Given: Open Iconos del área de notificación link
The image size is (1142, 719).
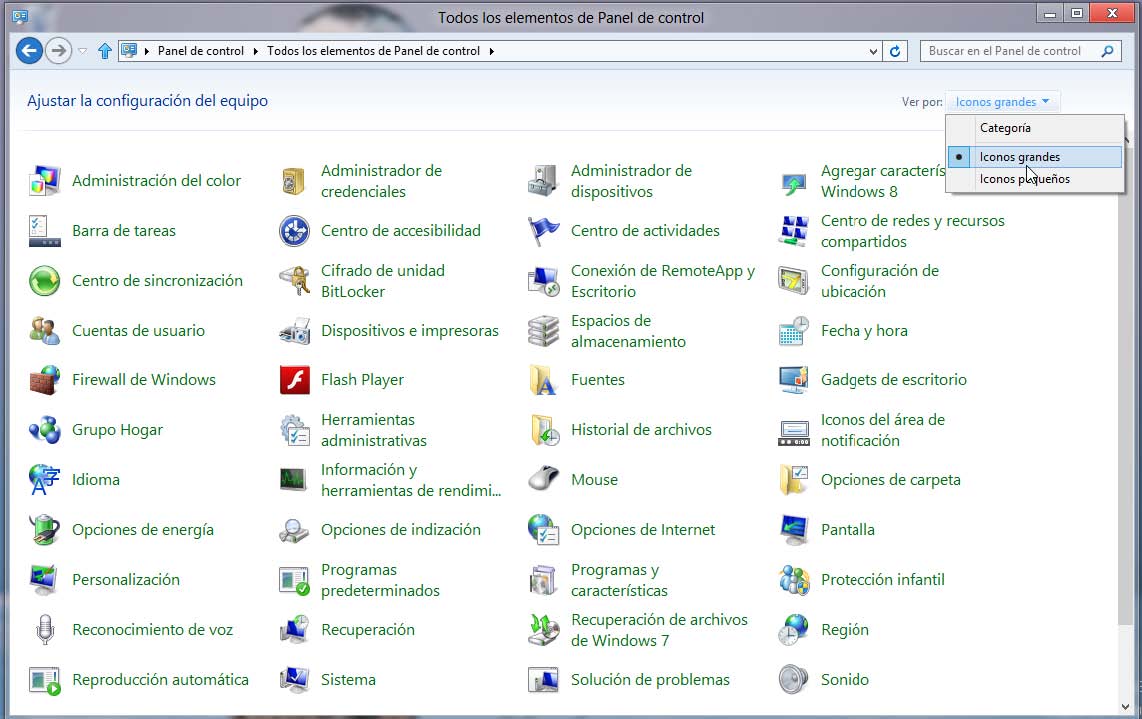Looking at the screenshot, I should [x=883, y=430].
